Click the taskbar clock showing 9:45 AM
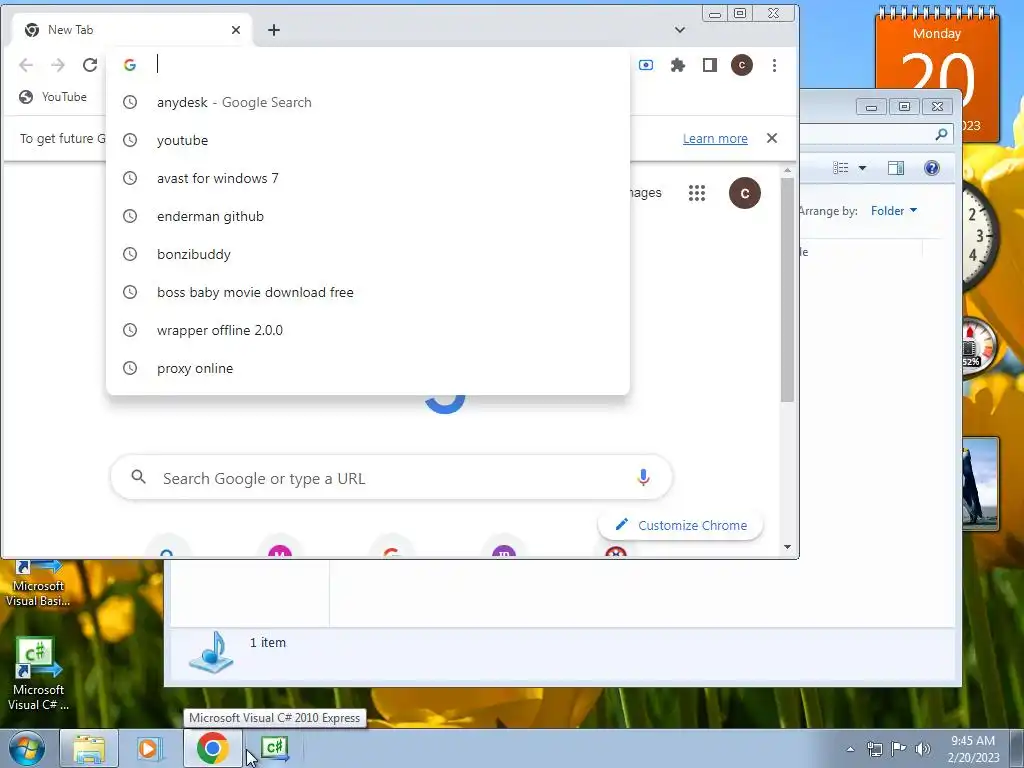The image size is (1024, 768). (x=973, y=749)
